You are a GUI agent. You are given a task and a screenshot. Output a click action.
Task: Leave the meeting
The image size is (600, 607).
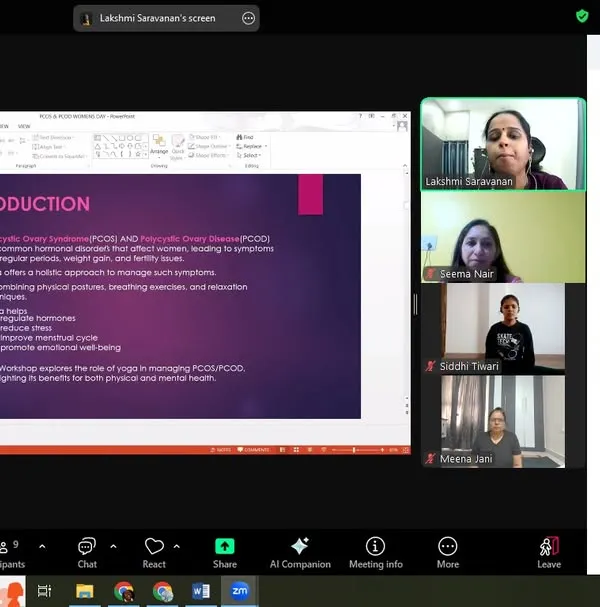[549, 553]
